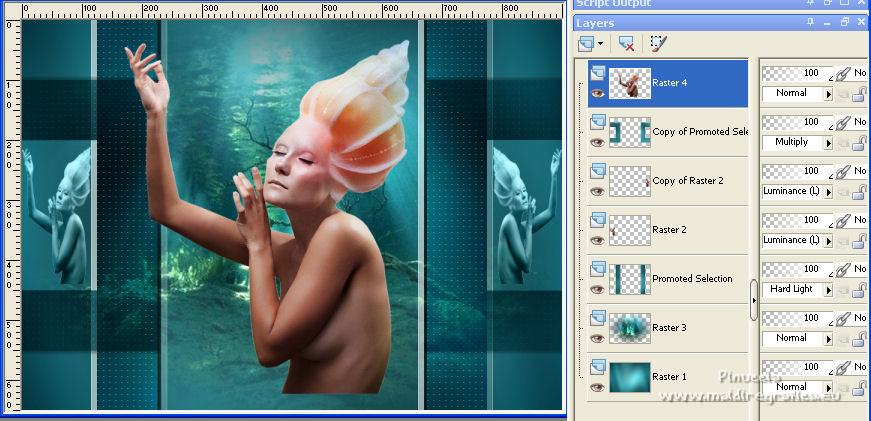Open the Multiply blend mode dropdown
The image size is (871, 421).
(828, 143)
